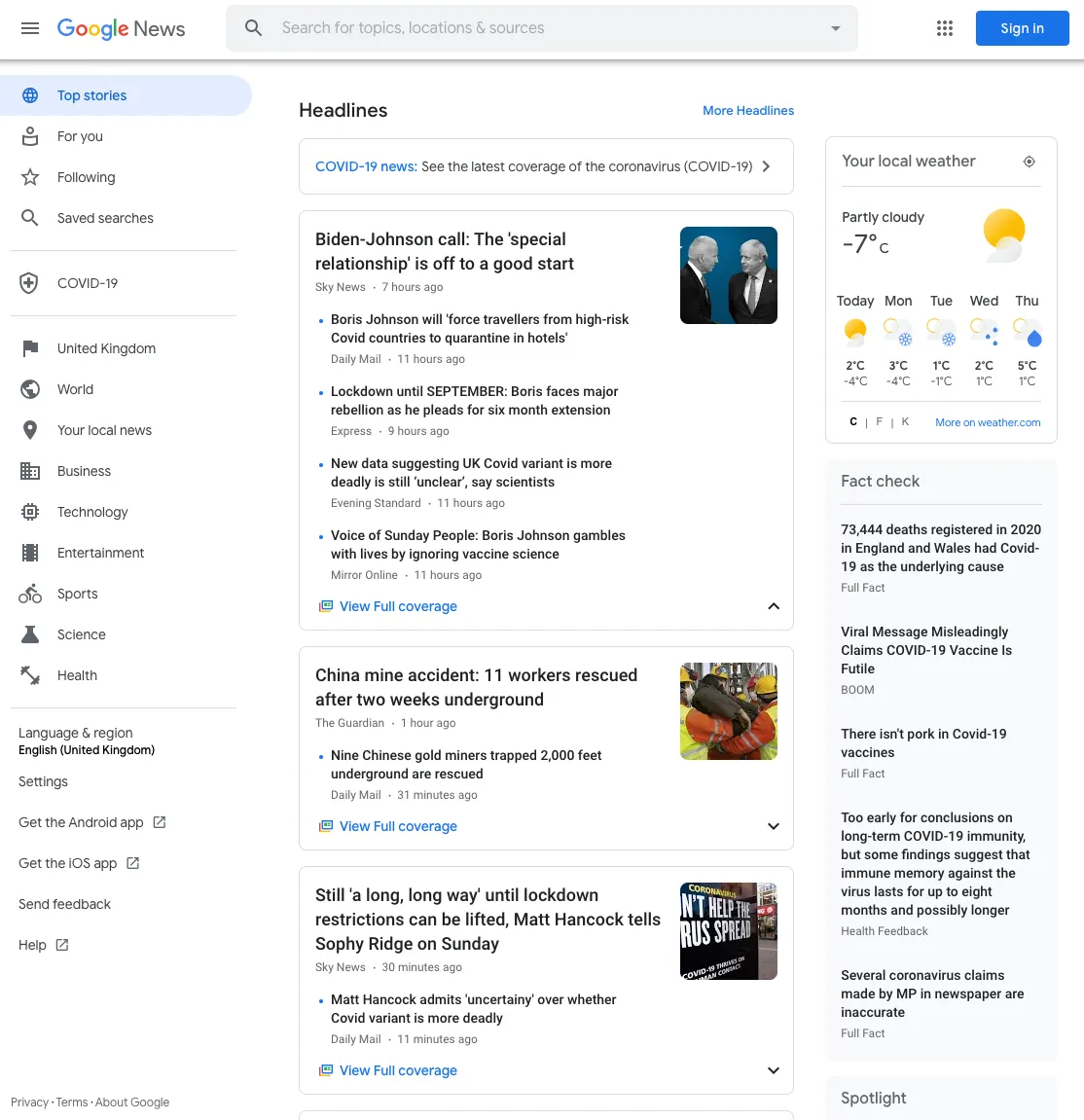
Task: Open the Privacy footer link
Action: click(29, 1102)
